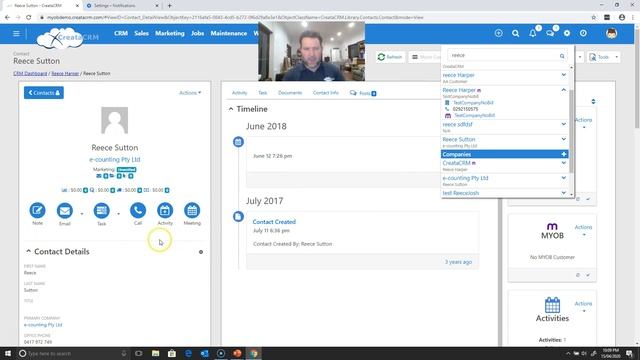640x360 pixels.
Task: Add a Note to the contact
Action: pos(37,211)
